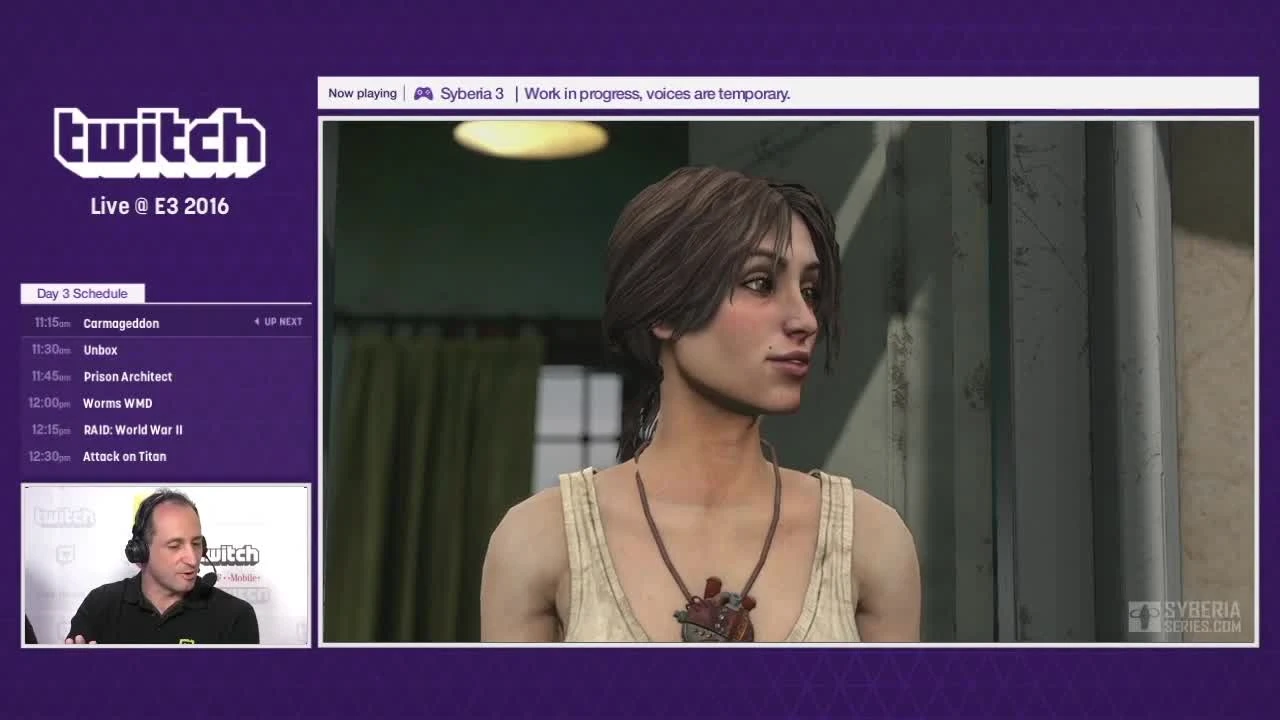
Task: Click the presenter webcam thumbnail
Action: 165,563
